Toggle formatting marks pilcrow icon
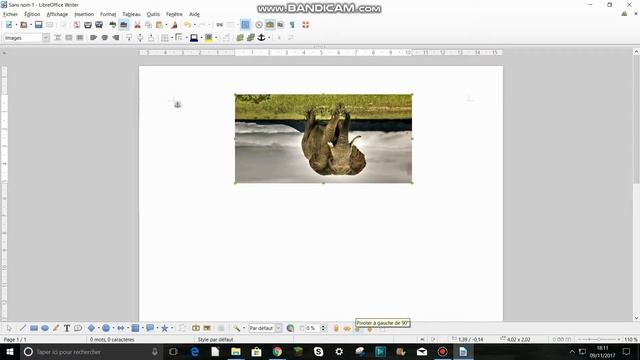Screen dimensions: 640x360 (292, 25)
